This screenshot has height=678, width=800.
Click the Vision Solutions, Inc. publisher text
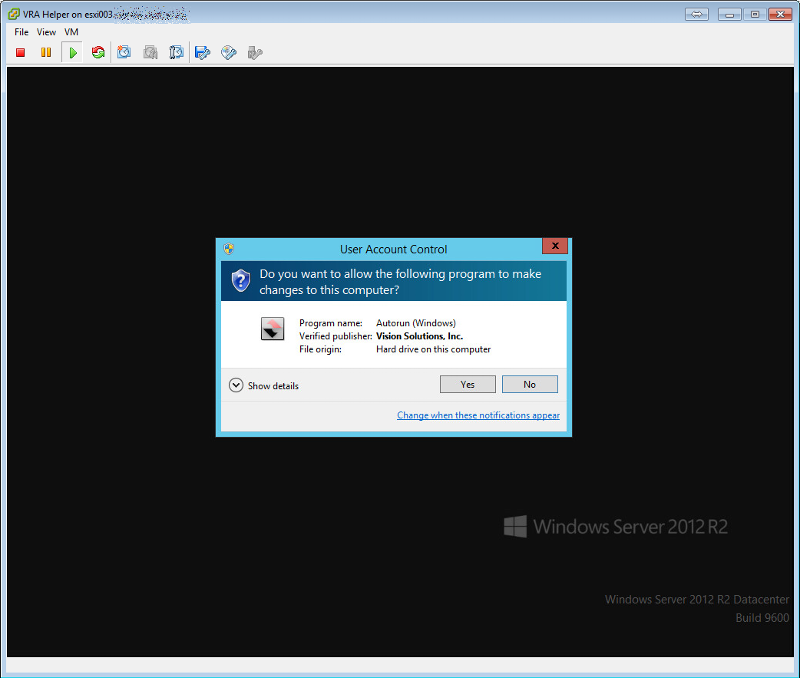(419, 336)
